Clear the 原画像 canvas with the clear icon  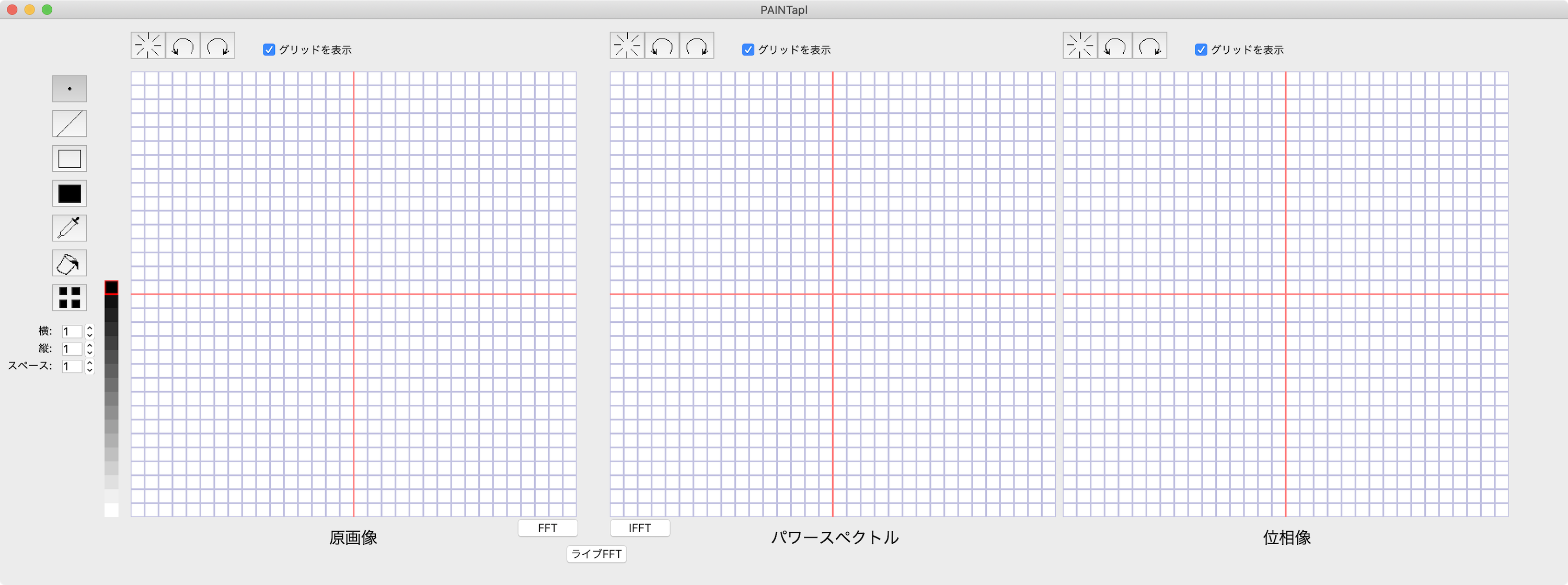pyautogui.click(x=147, y=44)
